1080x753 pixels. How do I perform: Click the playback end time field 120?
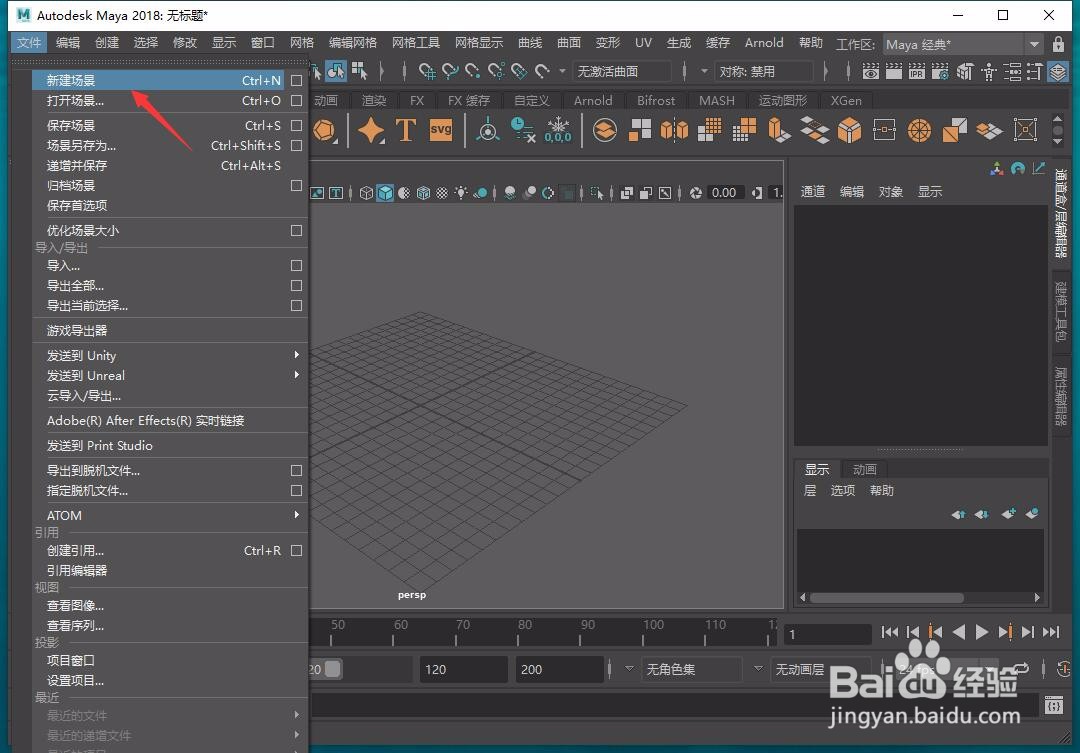click(464, 669)
